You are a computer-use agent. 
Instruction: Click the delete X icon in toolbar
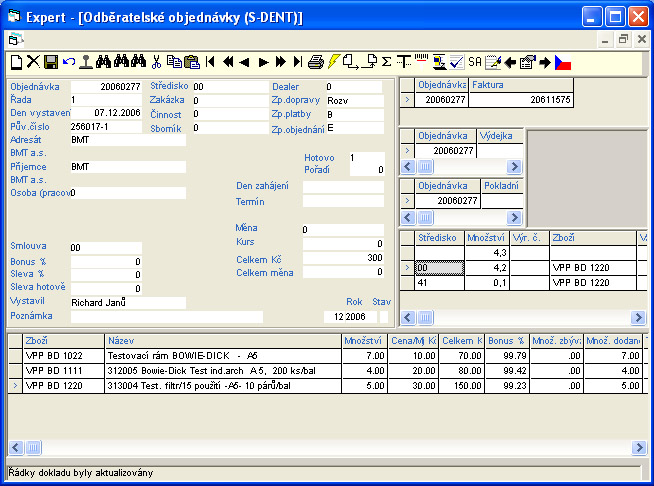point(32,62)
